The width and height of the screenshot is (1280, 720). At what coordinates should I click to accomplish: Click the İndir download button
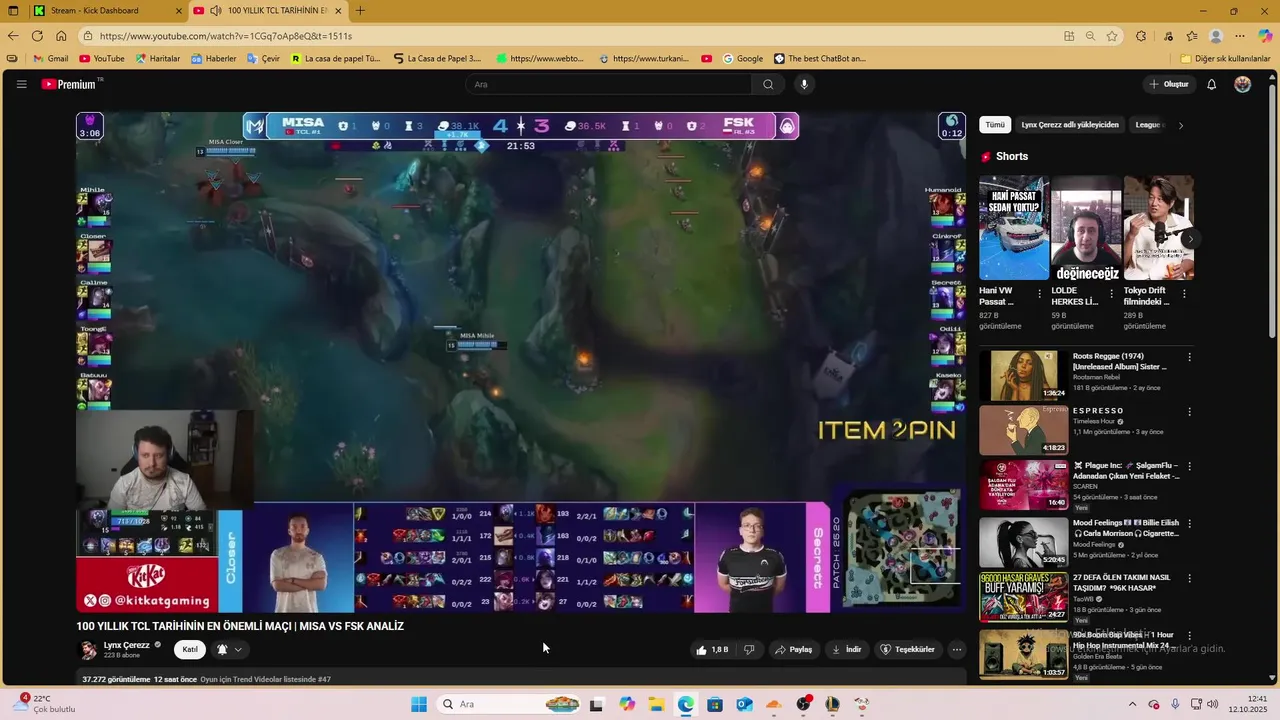click(x=846, y=649)
